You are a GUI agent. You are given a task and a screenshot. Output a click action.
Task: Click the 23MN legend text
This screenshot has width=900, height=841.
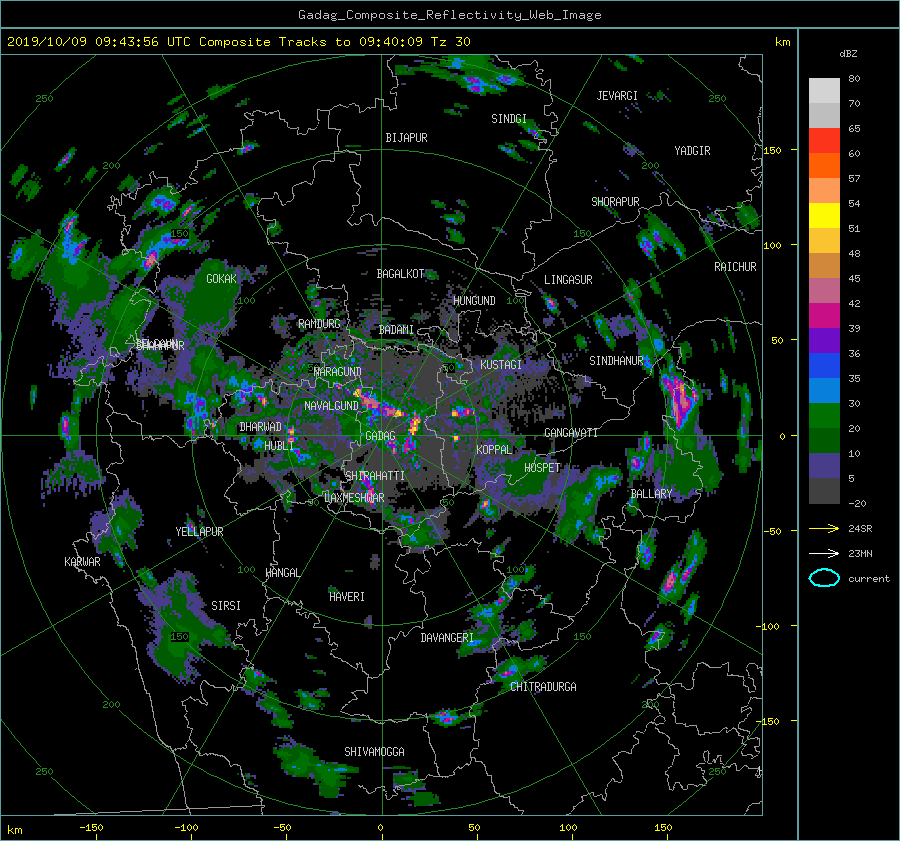point(860,554)
